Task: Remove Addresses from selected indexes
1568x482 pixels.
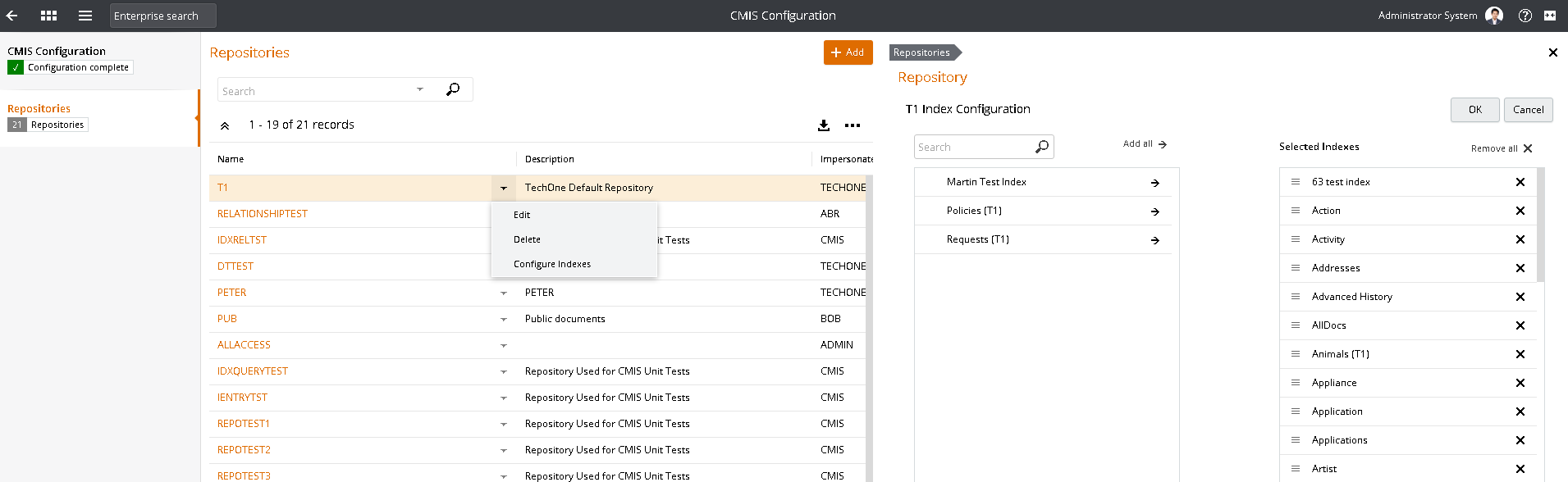Action: 1520,268
